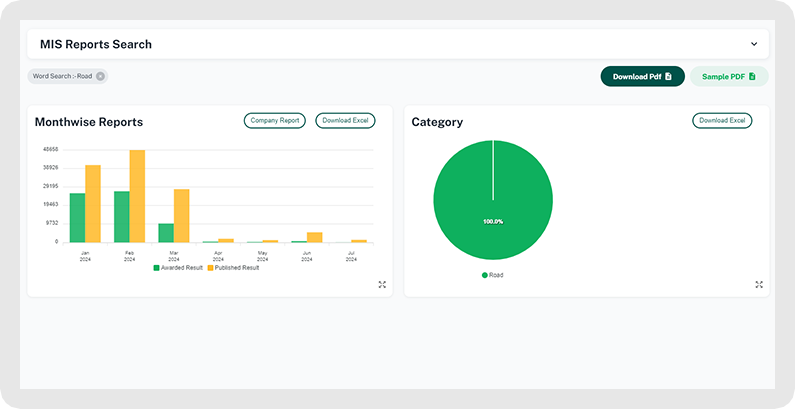Click the Feb 2024 yellow Published bar
This screenshot has height=409, width=795.
tap(137, 197)
